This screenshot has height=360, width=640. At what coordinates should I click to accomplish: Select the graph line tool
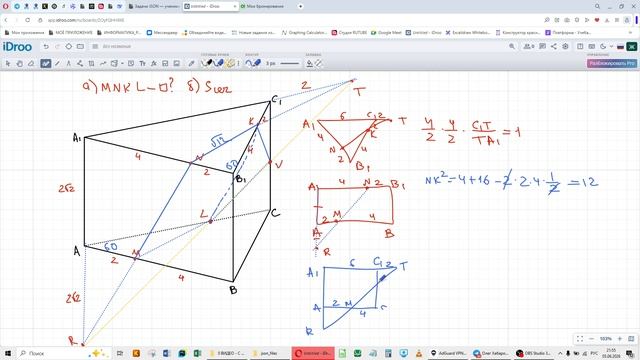click(x=103, y=64)
